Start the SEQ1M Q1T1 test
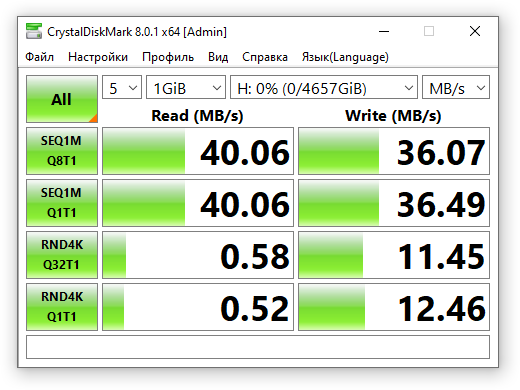The image size is (520, 390). pyautogui.click(x=62, y=203)
